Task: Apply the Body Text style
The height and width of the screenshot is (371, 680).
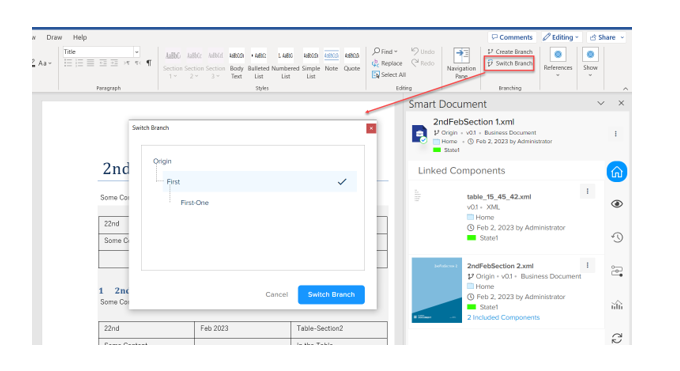Action: click(236, 63)
